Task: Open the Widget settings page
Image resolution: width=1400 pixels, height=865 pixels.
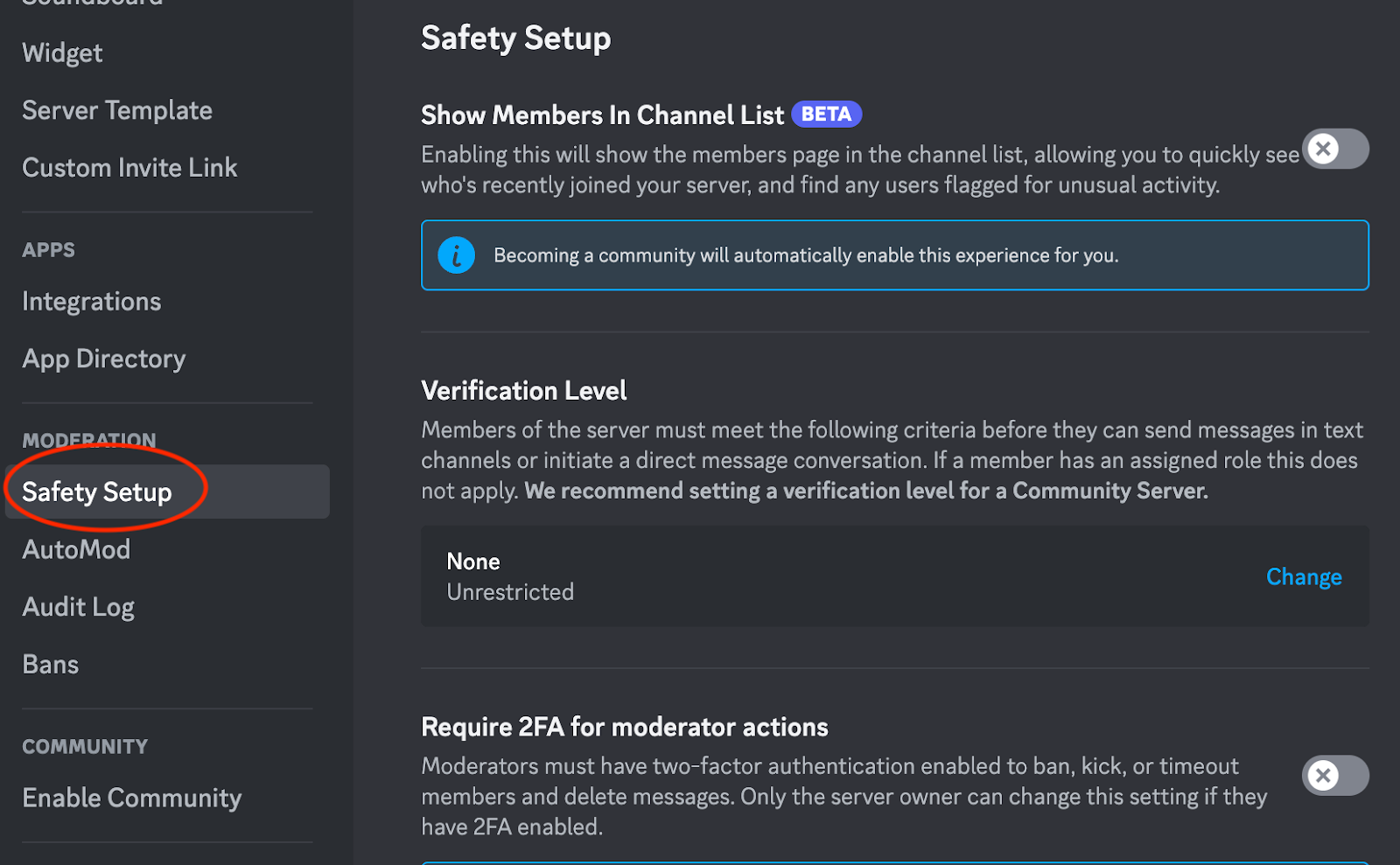Action: 61,52
